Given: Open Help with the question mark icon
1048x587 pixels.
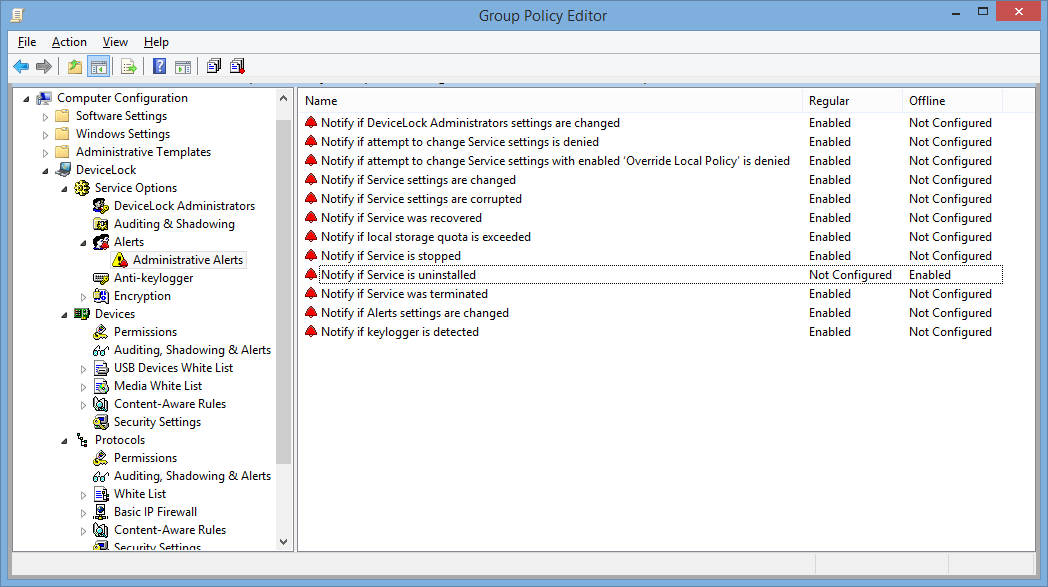Looking at the screenshot, I should tap(160, 66).
